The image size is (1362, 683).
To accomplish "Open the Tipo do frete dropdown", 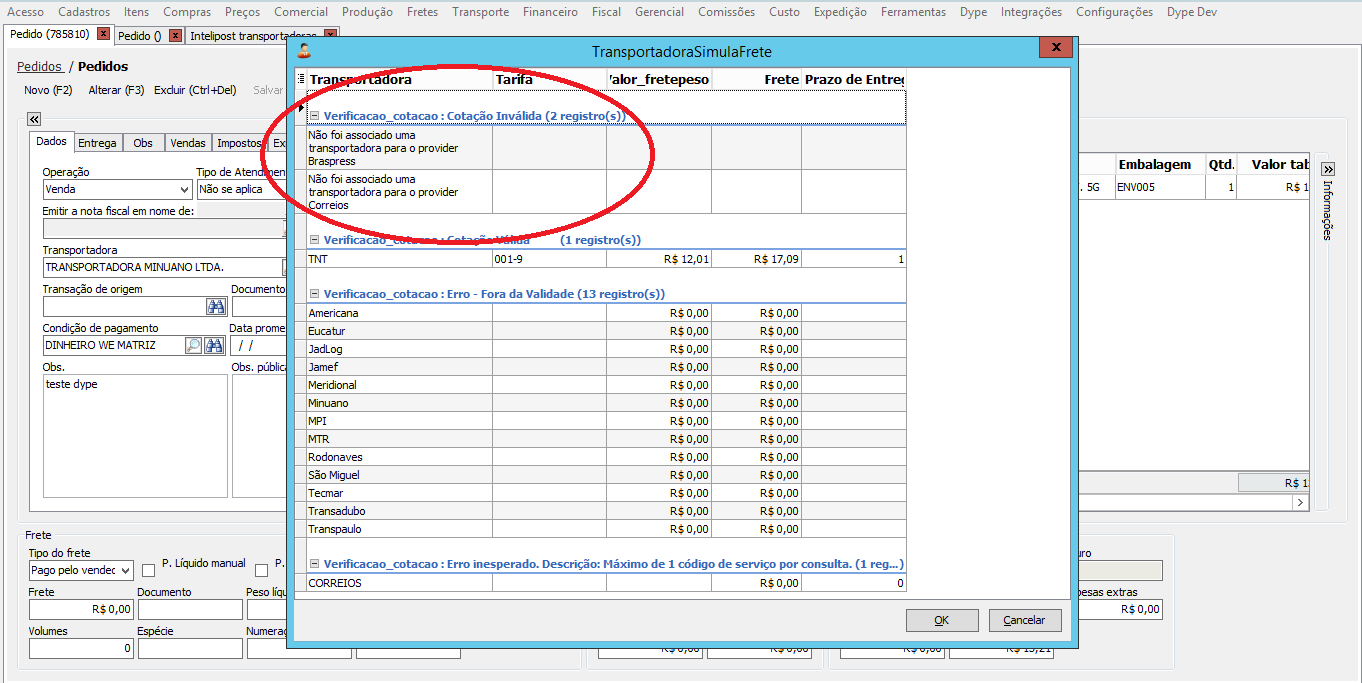I will (x=125, y=571).
